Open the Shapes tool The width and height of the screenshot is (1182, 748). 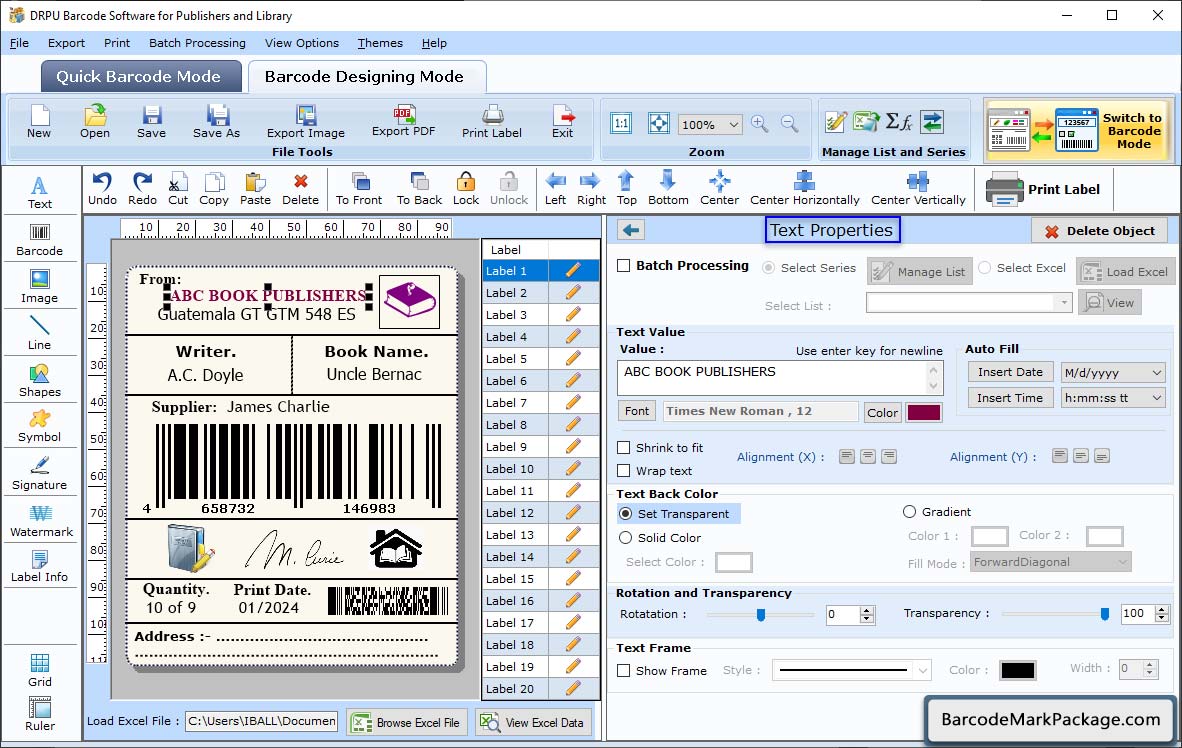39,381
